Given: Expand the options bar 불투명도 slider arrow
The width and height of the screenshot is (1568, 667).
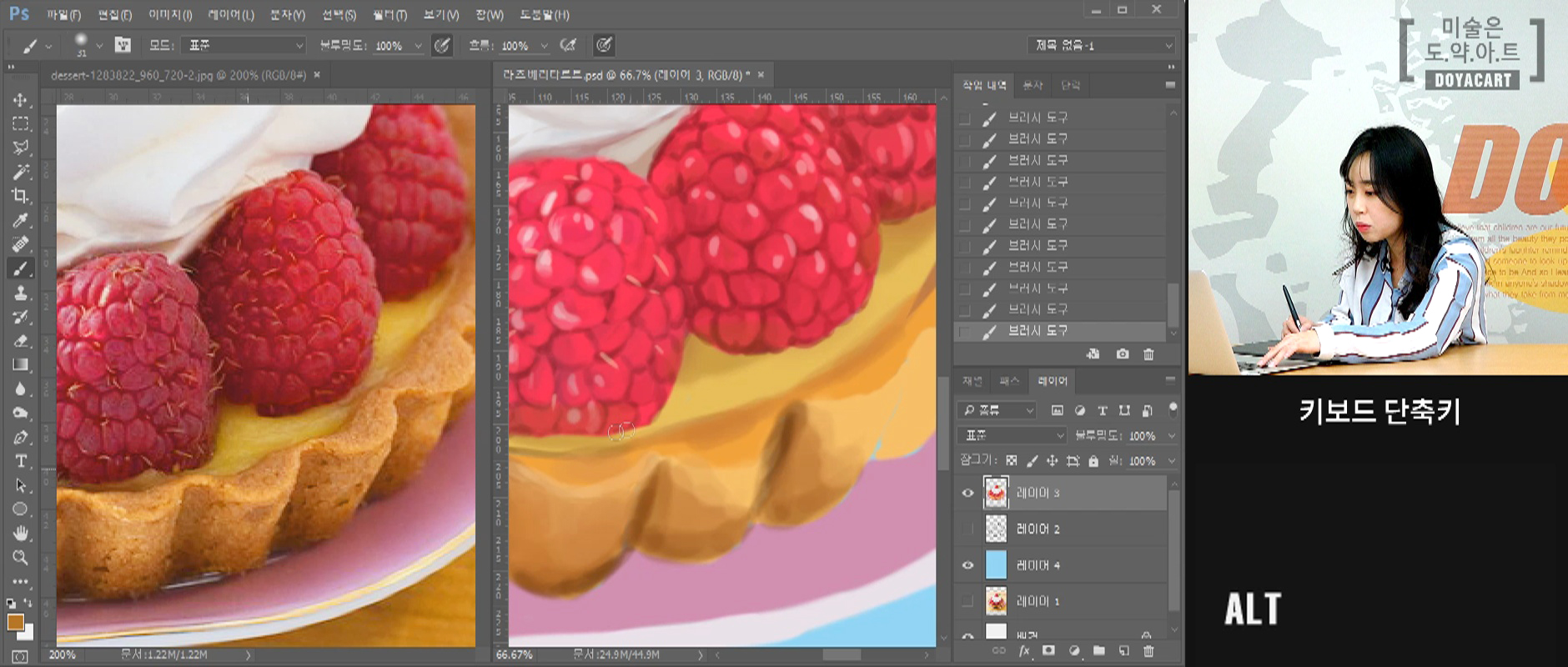Looking at the screenshot, I should [418, 46].
